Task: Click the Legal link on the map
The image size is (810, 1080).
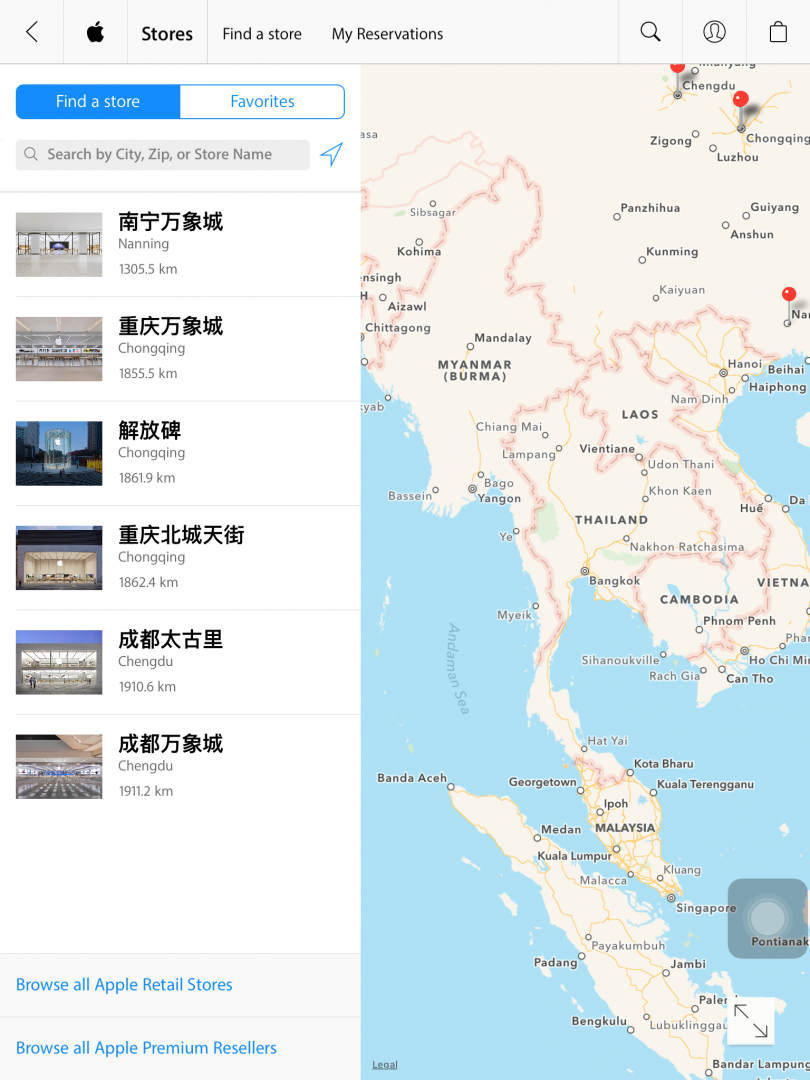Action: point(385,1065)
